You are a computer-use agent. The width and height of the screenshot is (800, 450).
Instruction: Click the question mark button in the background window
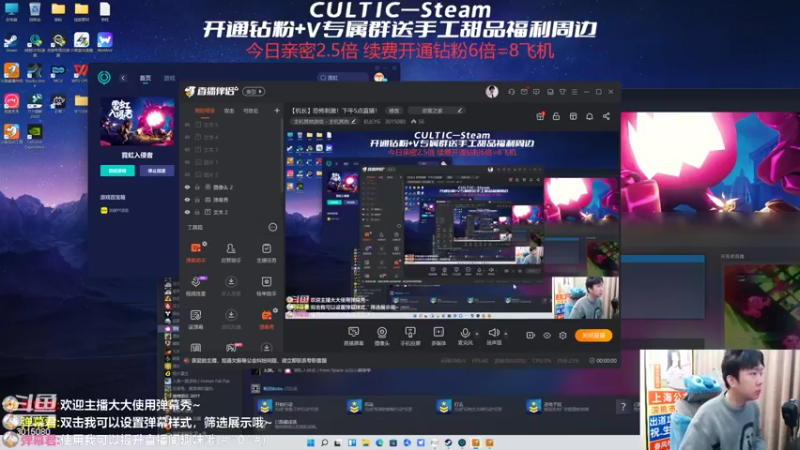[x=622, y=407]
